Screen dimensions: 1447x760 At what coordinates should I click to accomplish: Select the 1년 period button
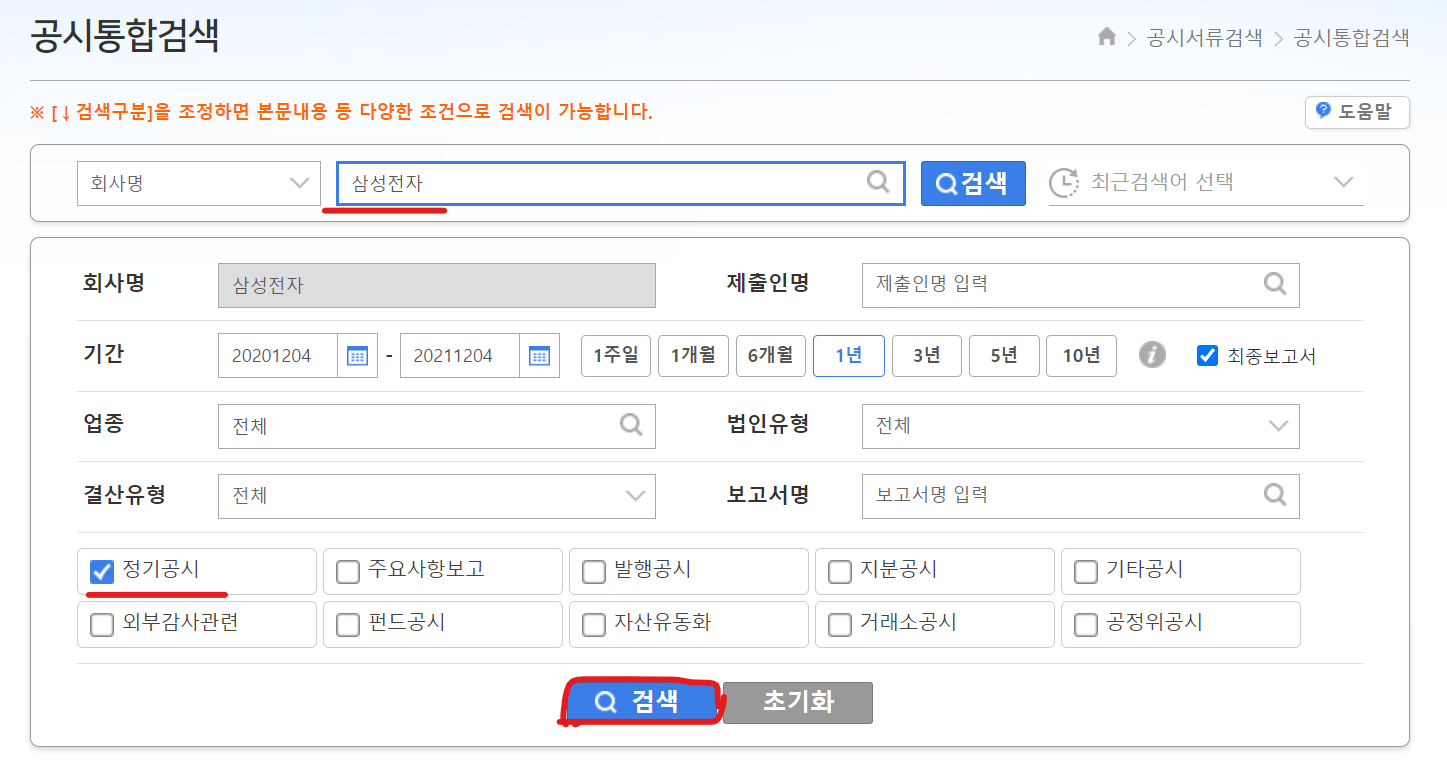point(848,355)
